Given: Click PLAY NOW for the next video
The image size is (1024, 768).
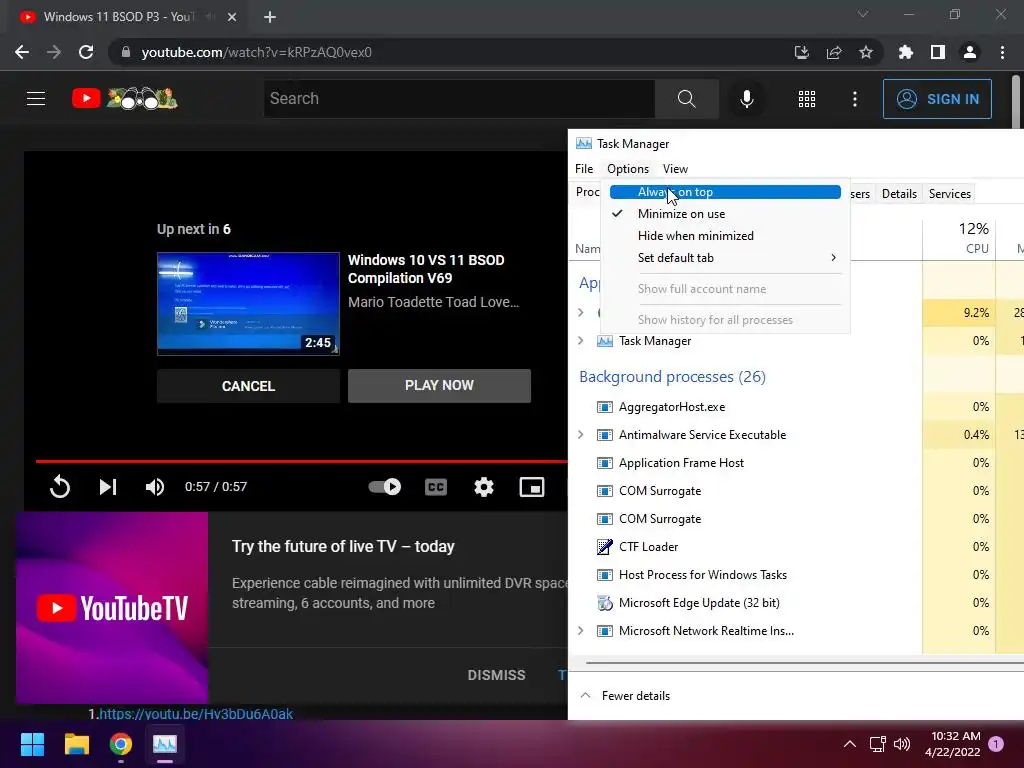Looking at the screenshot, I should click(439, 386).
